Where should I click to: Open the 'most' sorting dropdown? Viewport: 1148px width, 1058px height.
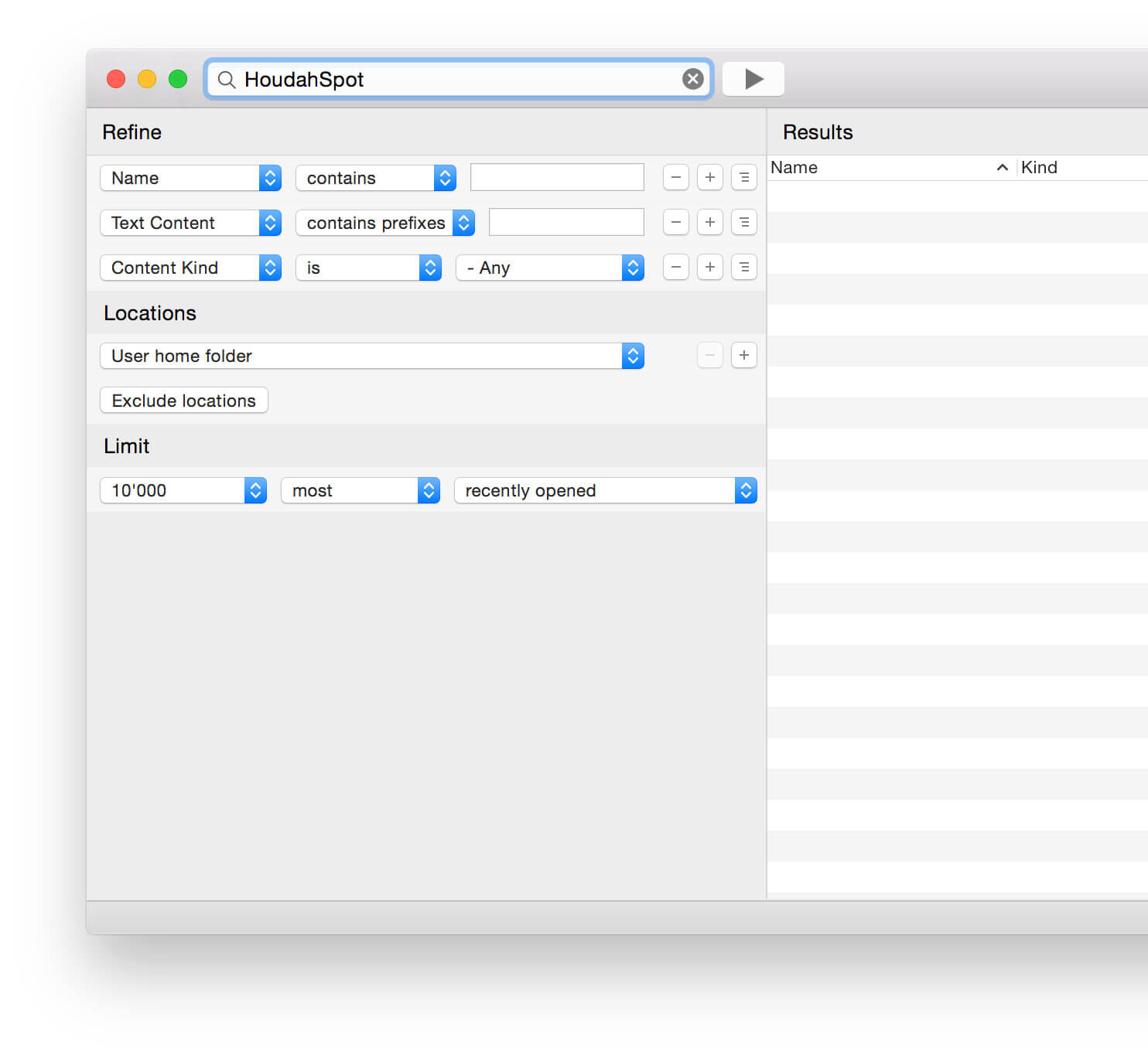click(x=427, y=490)
